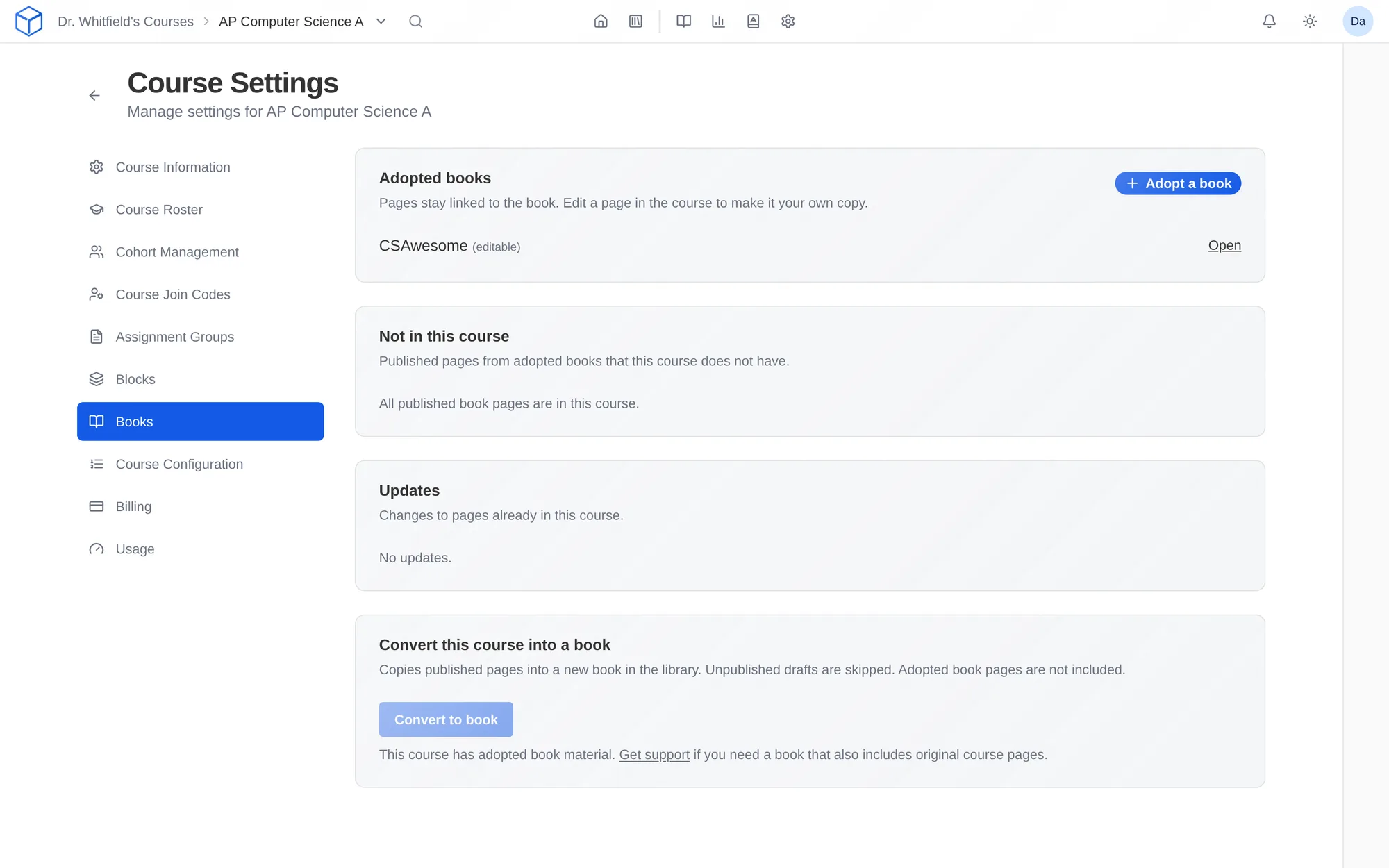Open library shelves icon in top nav
This screenshot has height=868, width=1389.
[635, 22]
